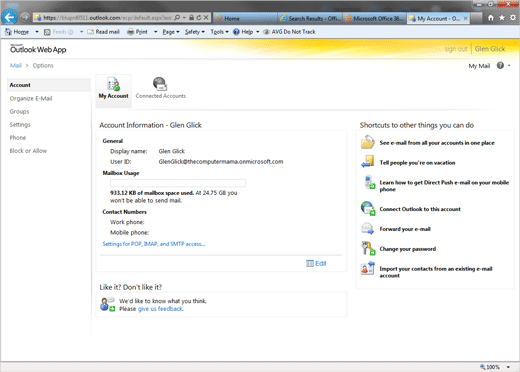
Task: Click the browser back arrow button
Action: pyautogui.click(x=9, y=17)
